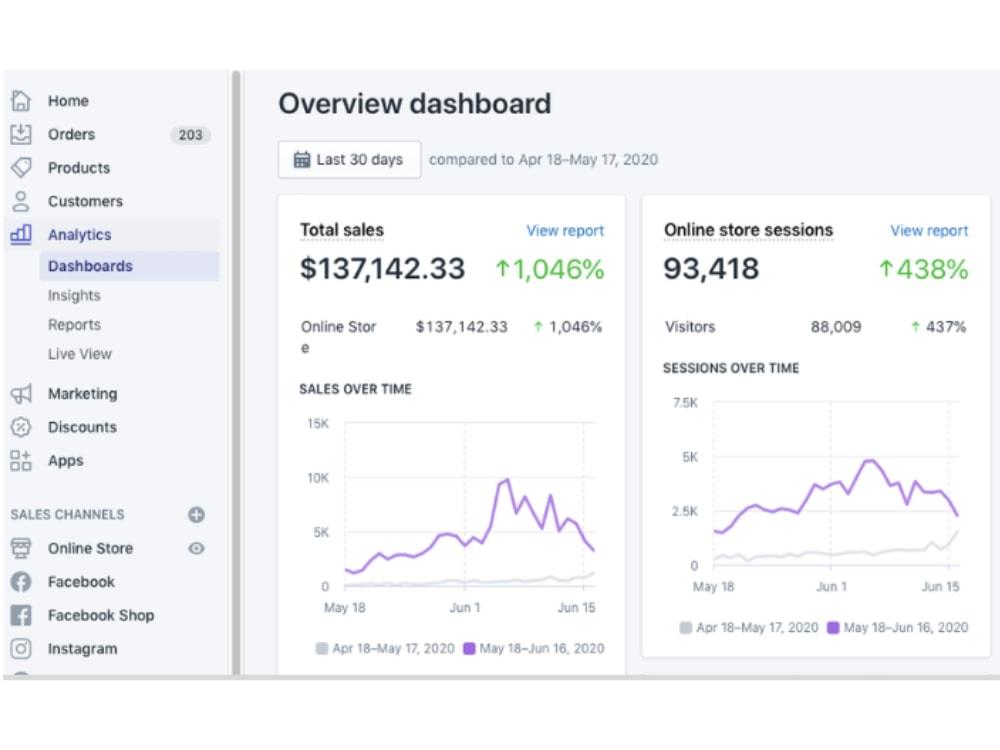This screenshot has width=1000, height=750.
Task: Click the SALES CHANNELS section label
Action: 68,515
